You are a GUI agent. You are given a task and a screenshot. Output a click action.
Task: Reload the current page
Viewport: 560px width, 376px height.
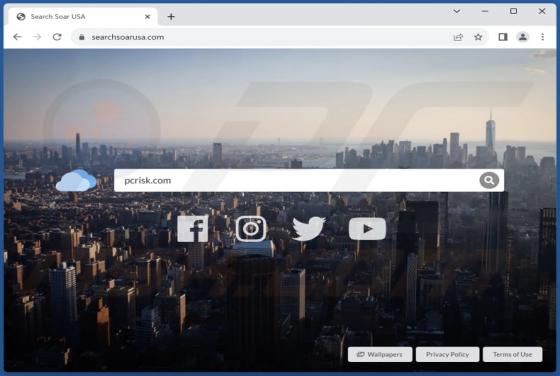coord(57,37)
